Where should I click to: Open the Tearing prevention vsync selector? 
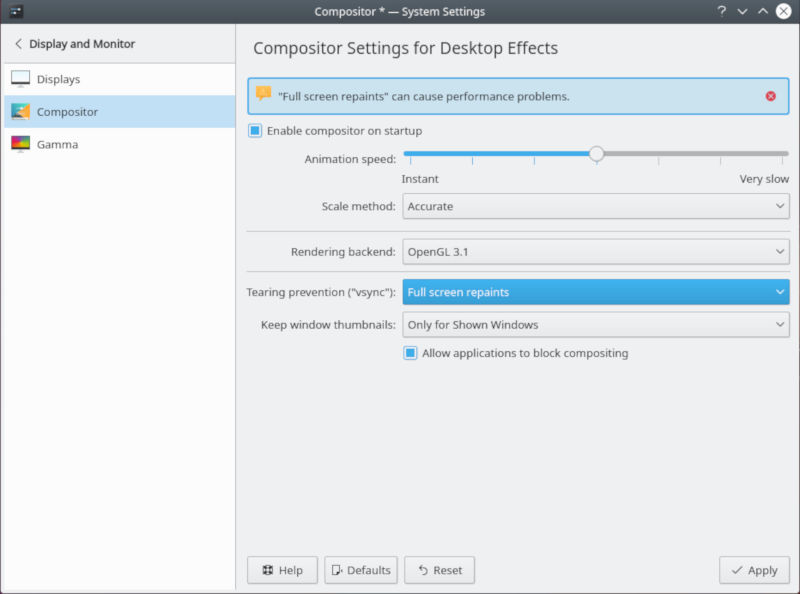point(596,291)
